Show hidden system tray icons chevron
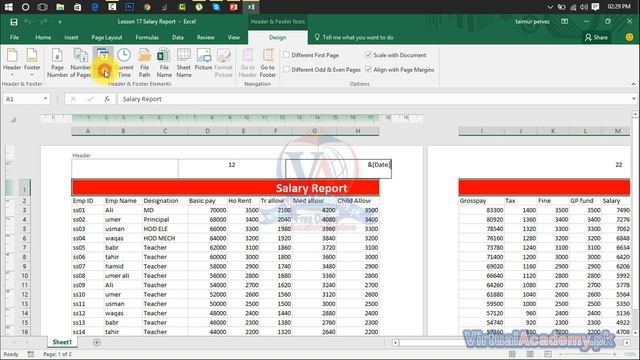 tap(550, 7)
